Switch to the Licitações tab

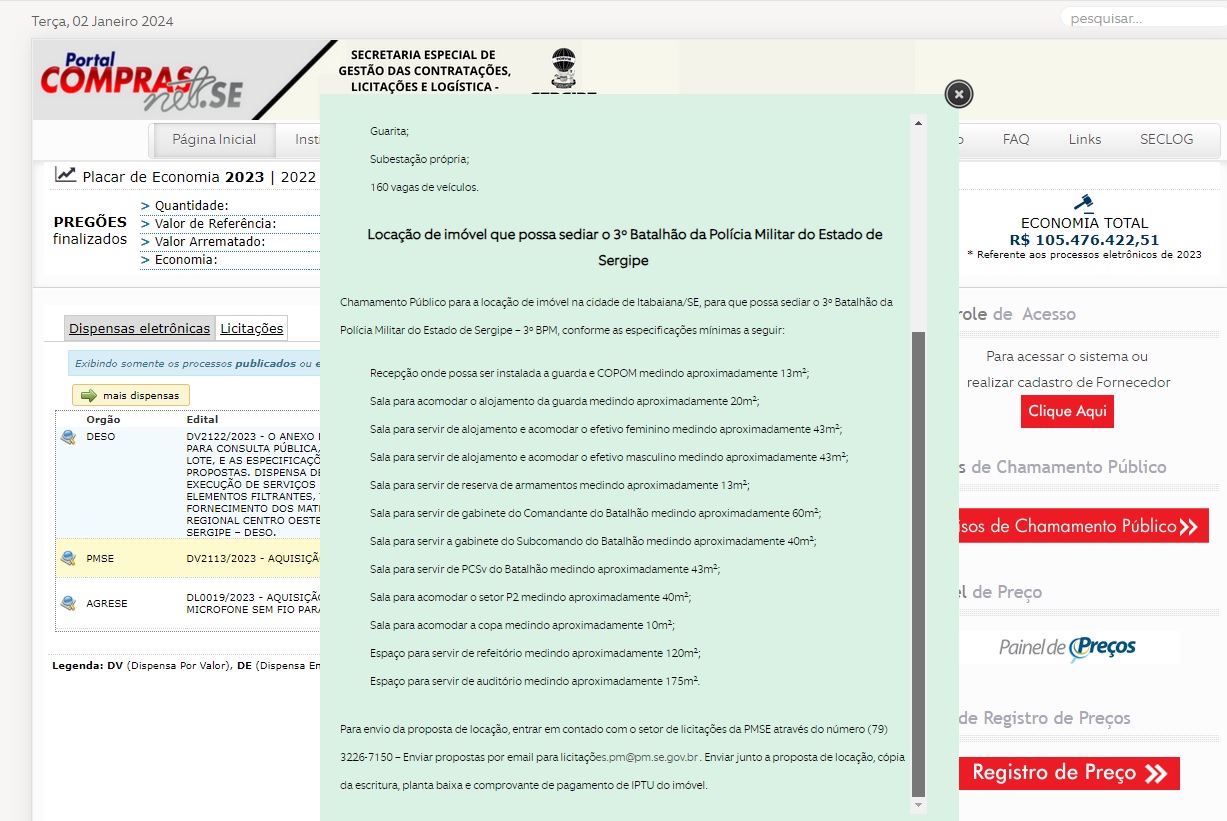(x=252, y=328)
